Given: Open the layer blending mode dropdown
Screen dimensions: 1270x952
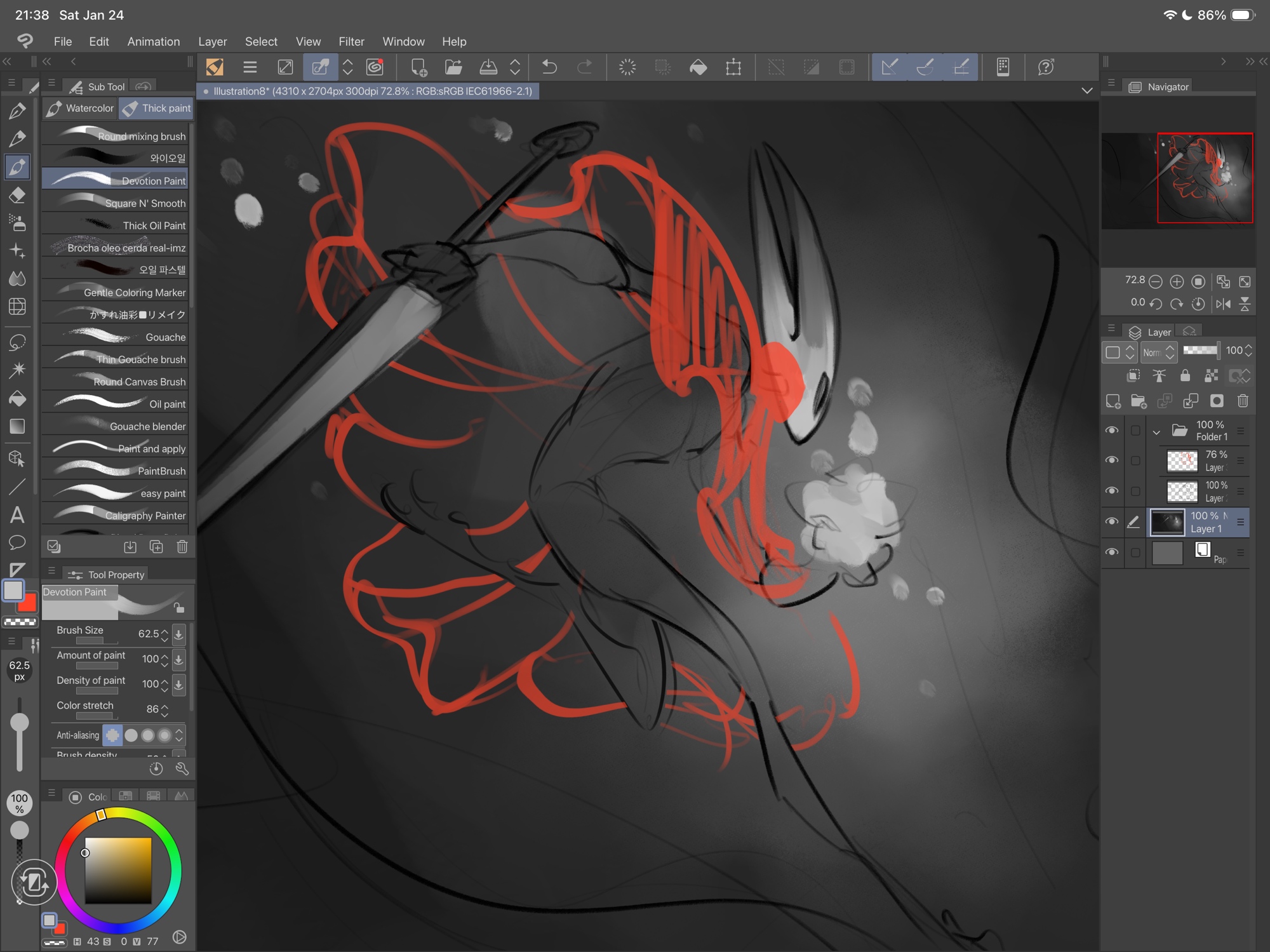Looking at the screenshot, I should pyautogui.click(x=1159, y=351).
